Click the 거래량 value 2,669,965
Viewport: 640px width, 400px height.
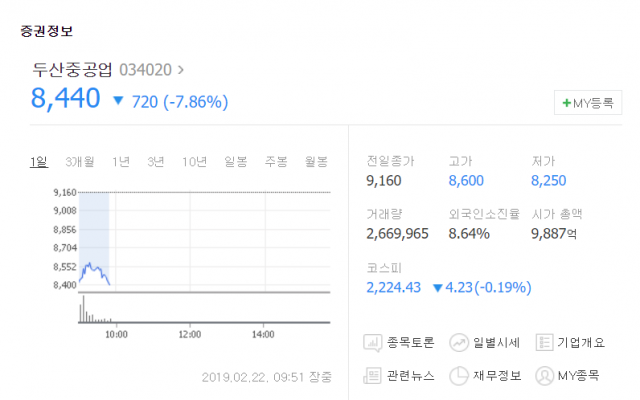(398, 234)
